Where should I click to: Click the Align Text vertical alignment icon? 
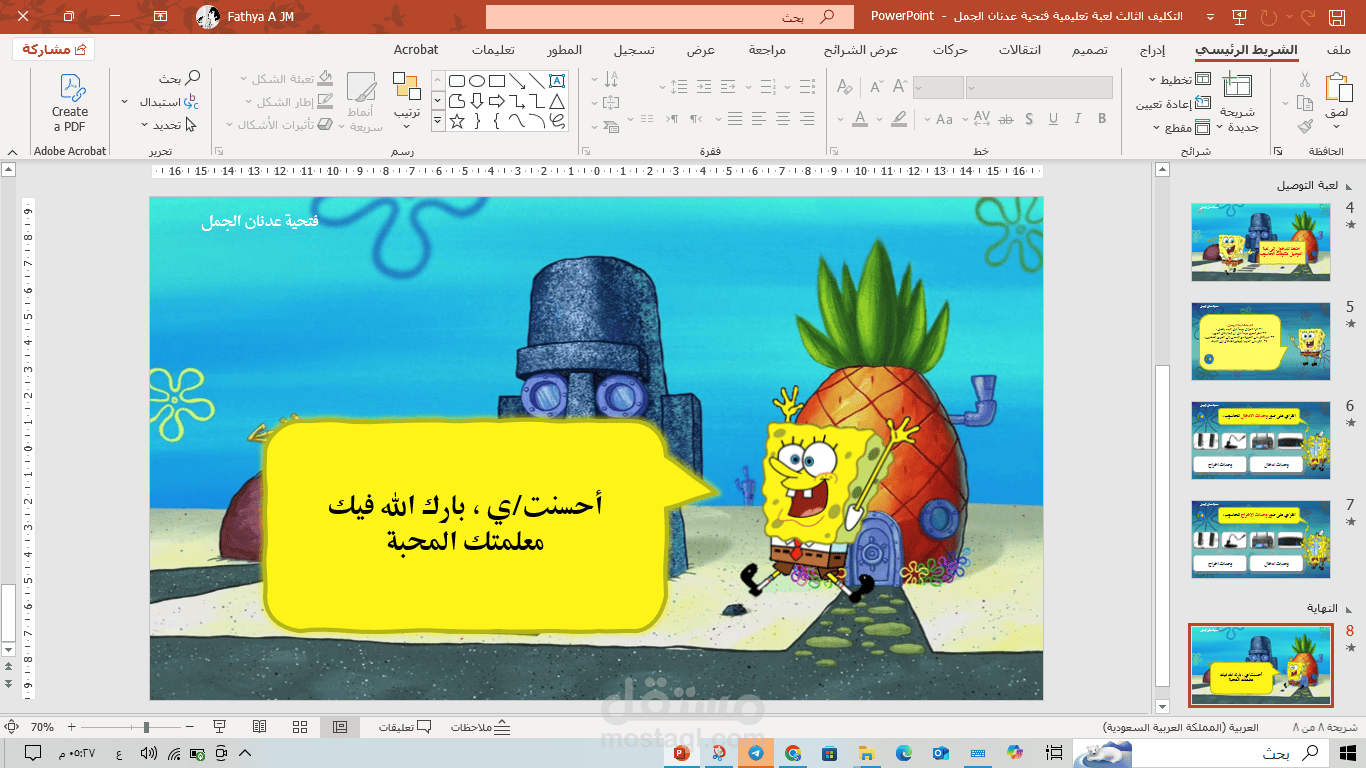click(x=611, y=103)
